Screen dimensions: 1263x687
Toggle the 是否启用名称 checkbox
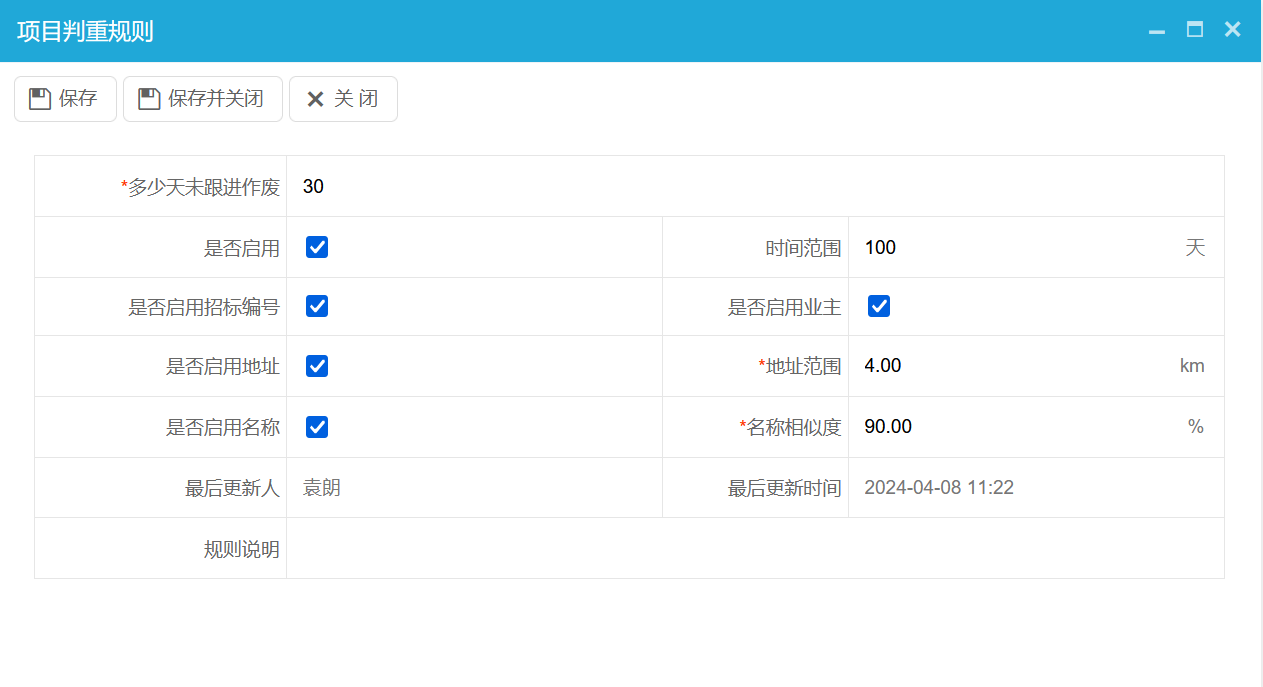[316, 426]
